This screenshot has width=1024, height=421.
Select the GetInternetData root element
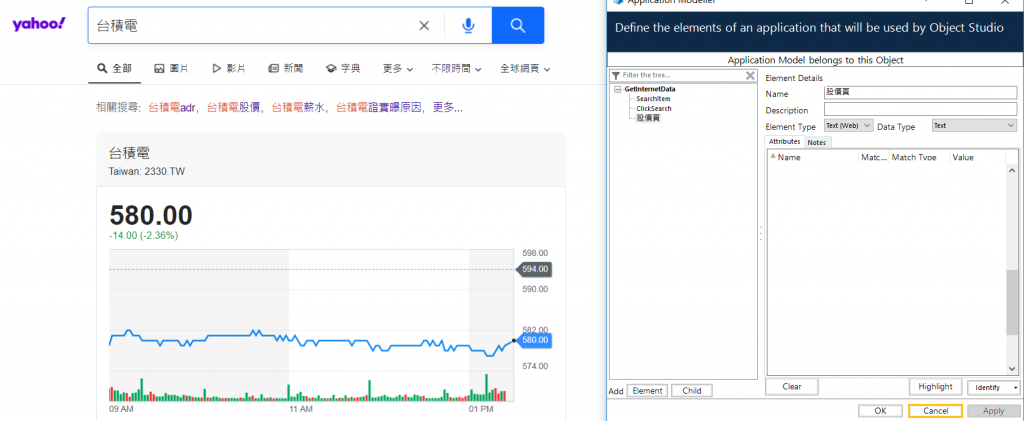tap(650, 89)
